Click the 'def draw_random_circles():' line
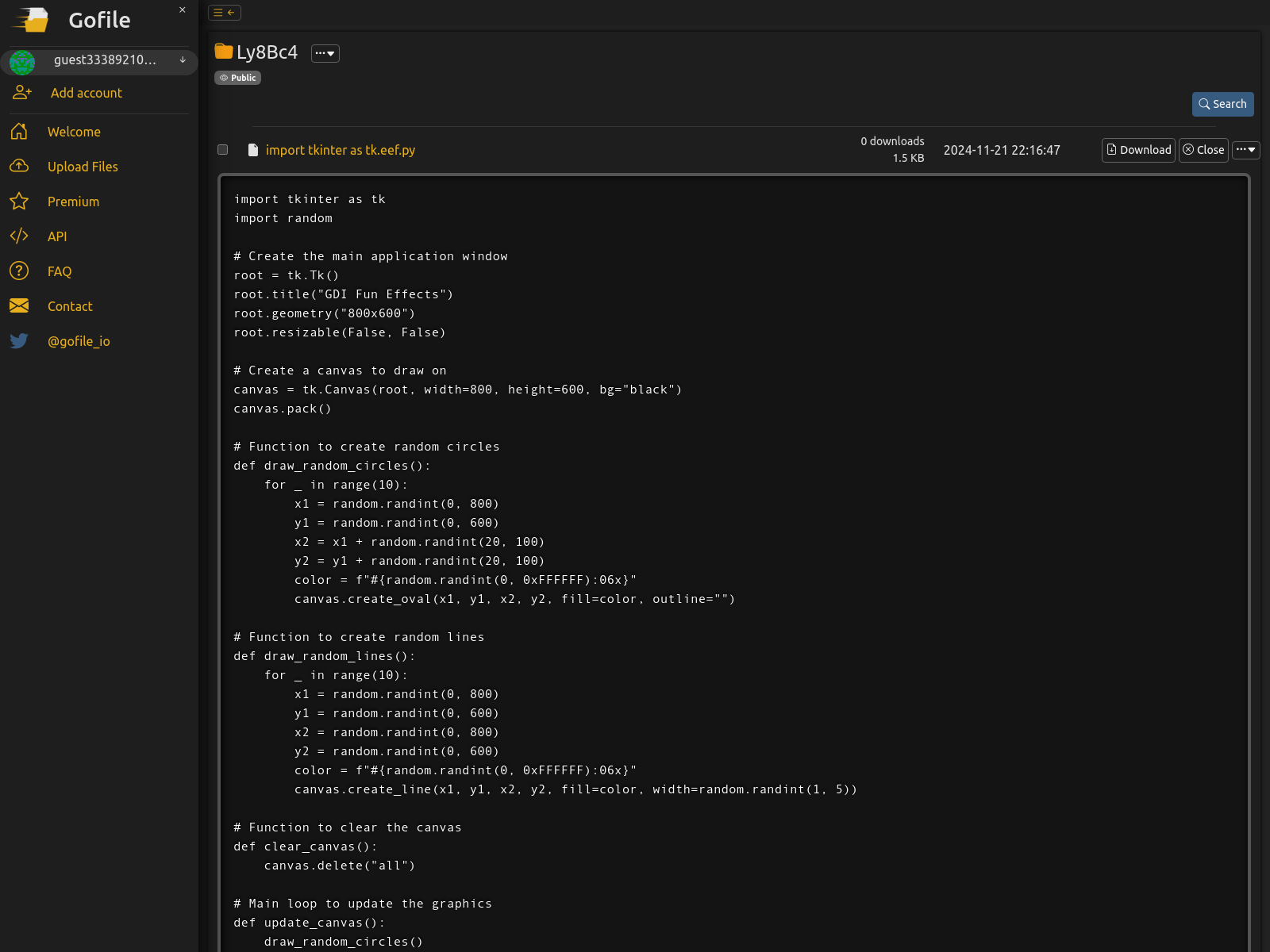This screenshot has height=952, width=1270. [x=333, y=466]
